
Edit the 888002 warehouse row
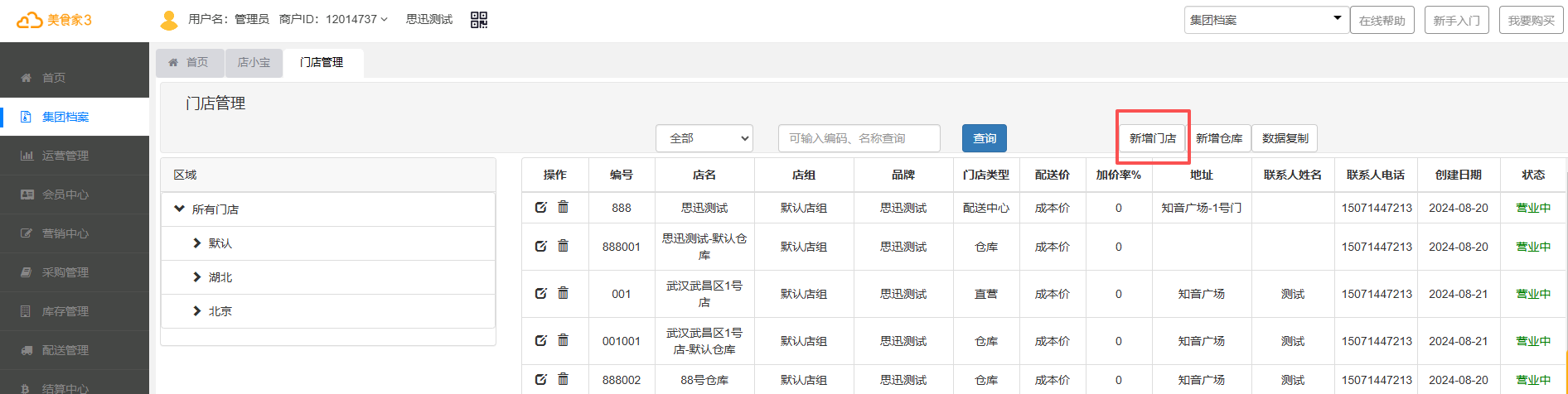541,379
